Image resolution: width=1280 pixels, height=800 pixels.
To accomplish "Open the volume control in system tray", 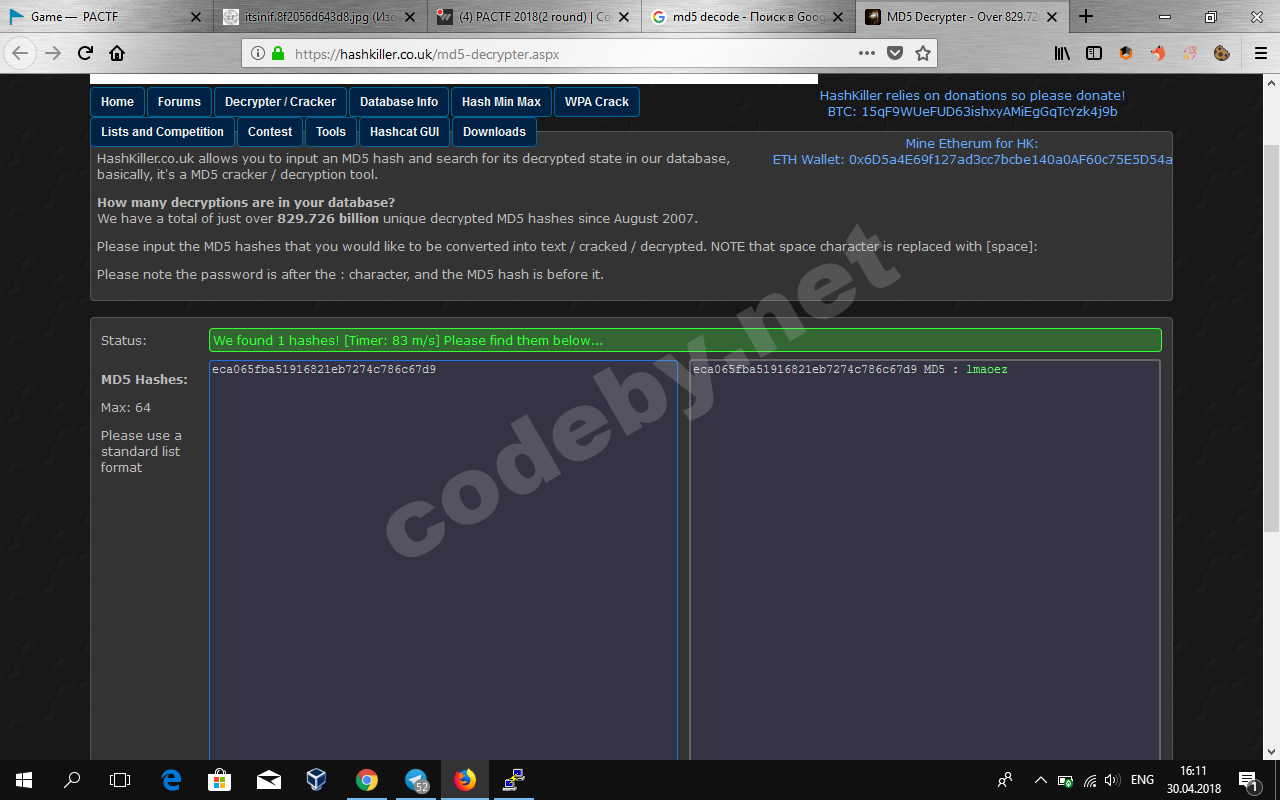I will point(1112,780).
